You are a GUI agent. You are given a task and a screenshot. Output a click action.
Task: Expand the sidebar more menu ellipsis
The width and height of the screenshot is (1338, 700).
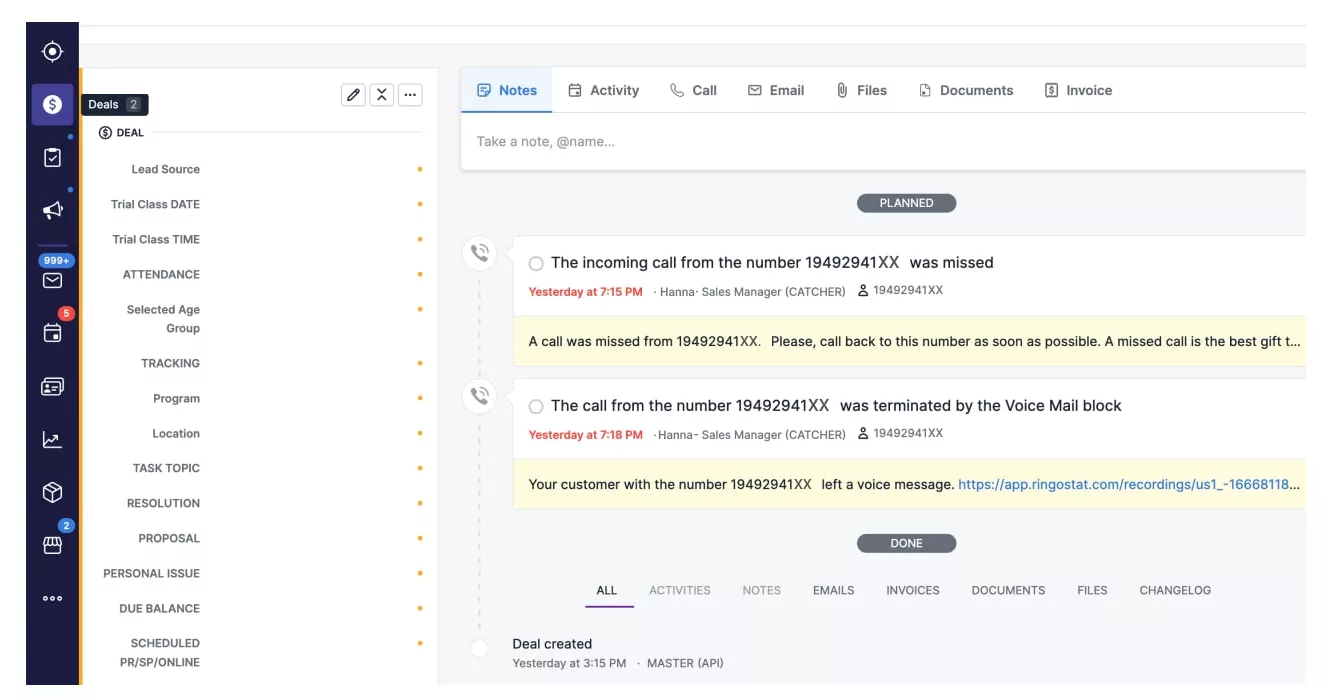[52, 598]
